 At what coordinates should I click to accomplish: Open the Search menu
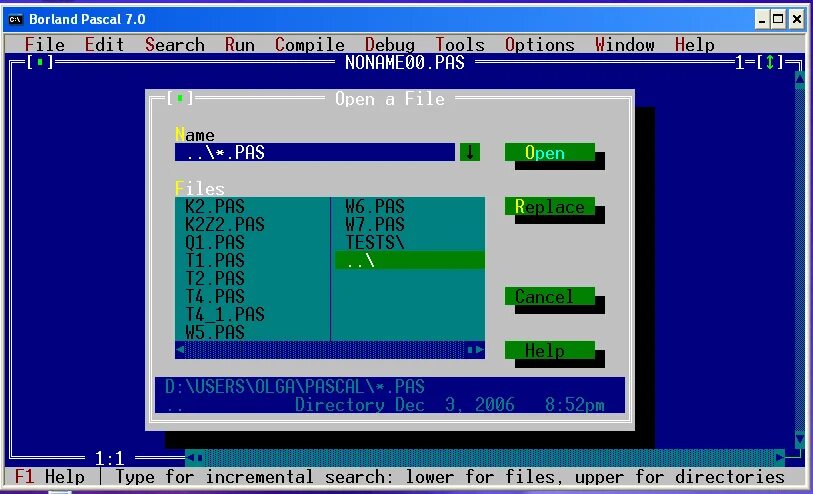click(175, 45)
